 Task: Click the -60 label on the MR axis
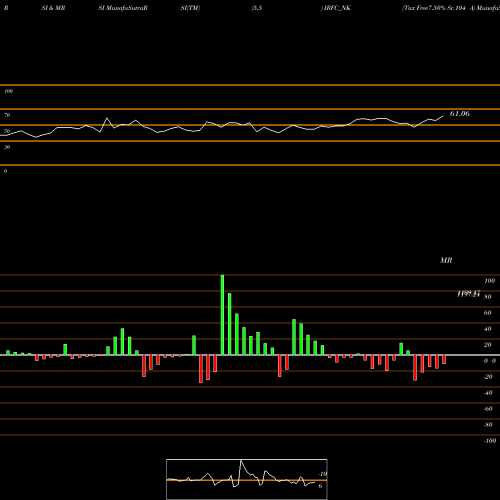[x=488, y=409]
